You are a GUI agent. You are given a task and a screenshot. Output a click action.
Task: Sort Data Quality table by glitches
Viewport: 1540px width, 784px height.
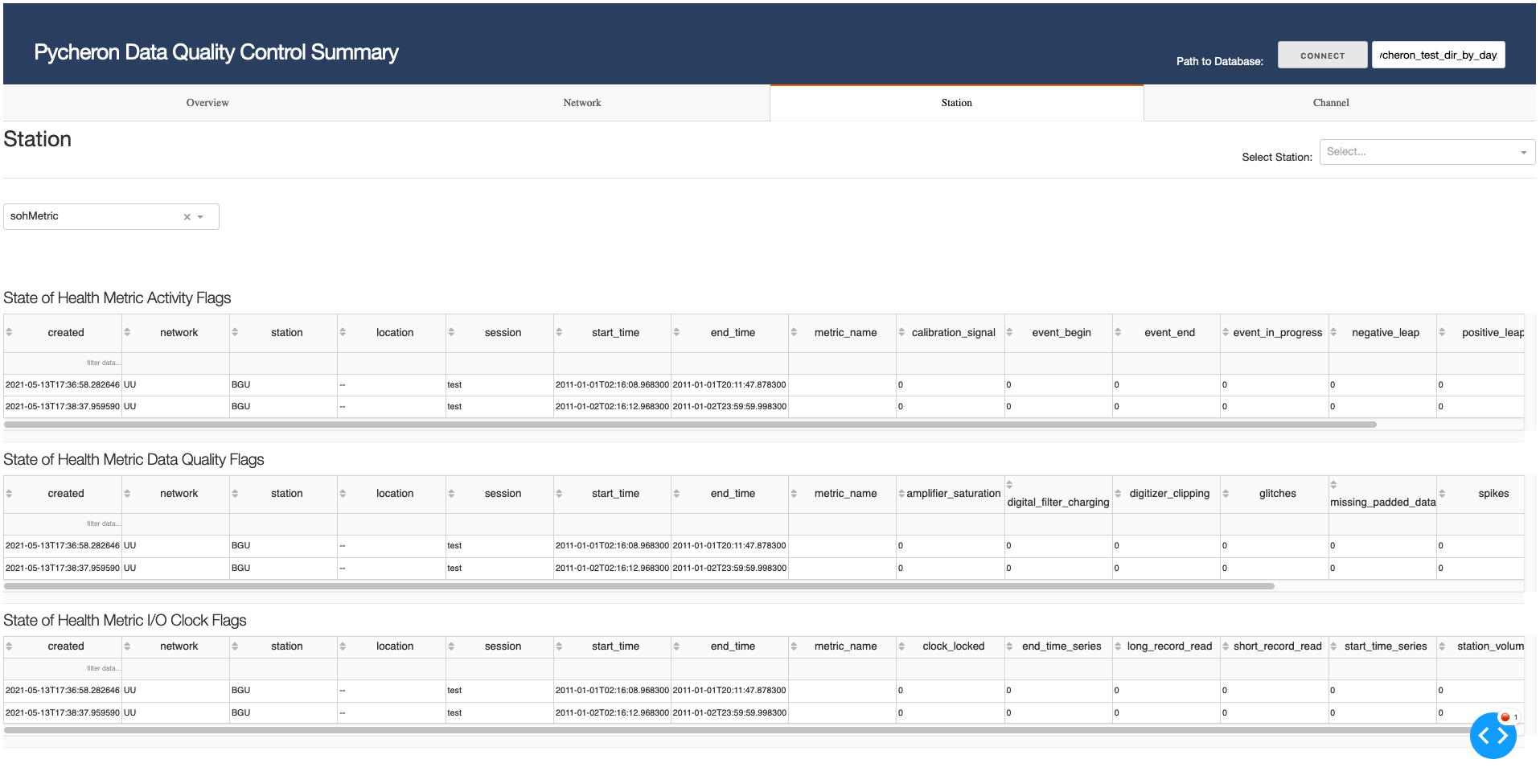[x=1226, y=493]
